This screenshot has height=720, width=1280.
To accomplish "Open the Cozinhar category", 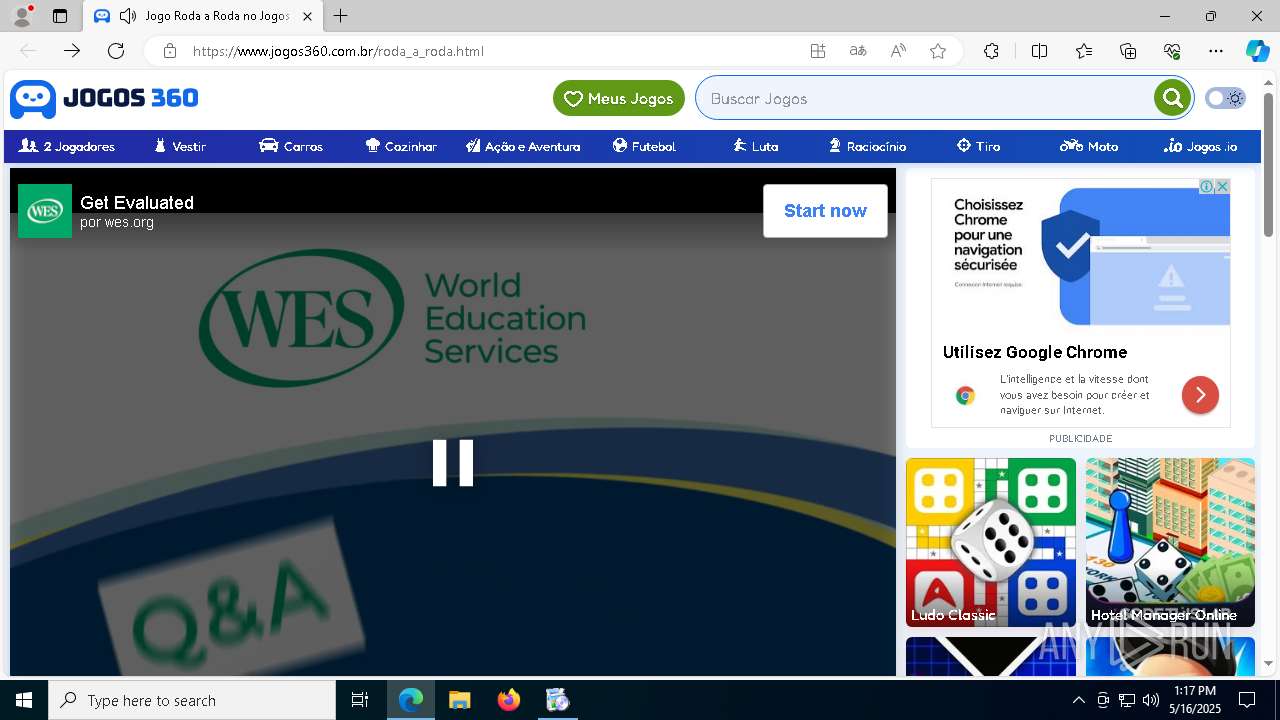I will click(401, 146).
